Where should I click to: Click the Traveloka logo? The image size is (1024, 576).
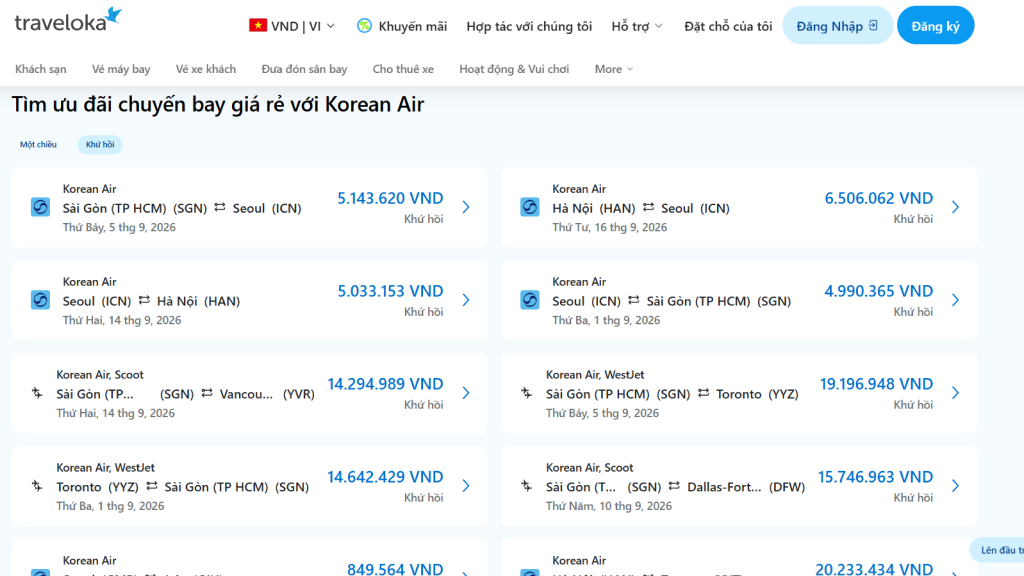coord(68,20)
